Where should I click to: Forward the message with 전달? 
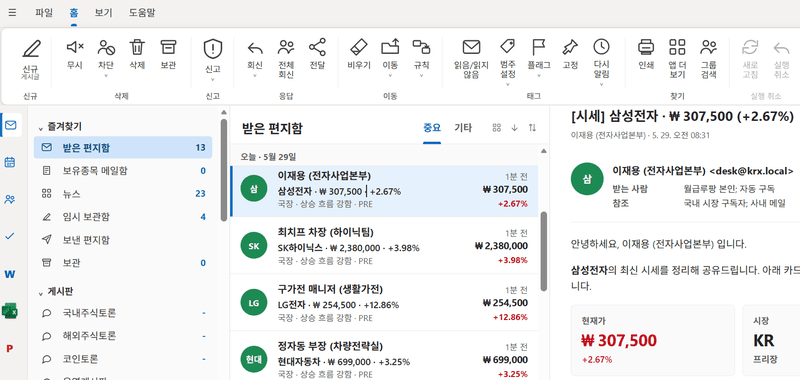click(317, 55)
